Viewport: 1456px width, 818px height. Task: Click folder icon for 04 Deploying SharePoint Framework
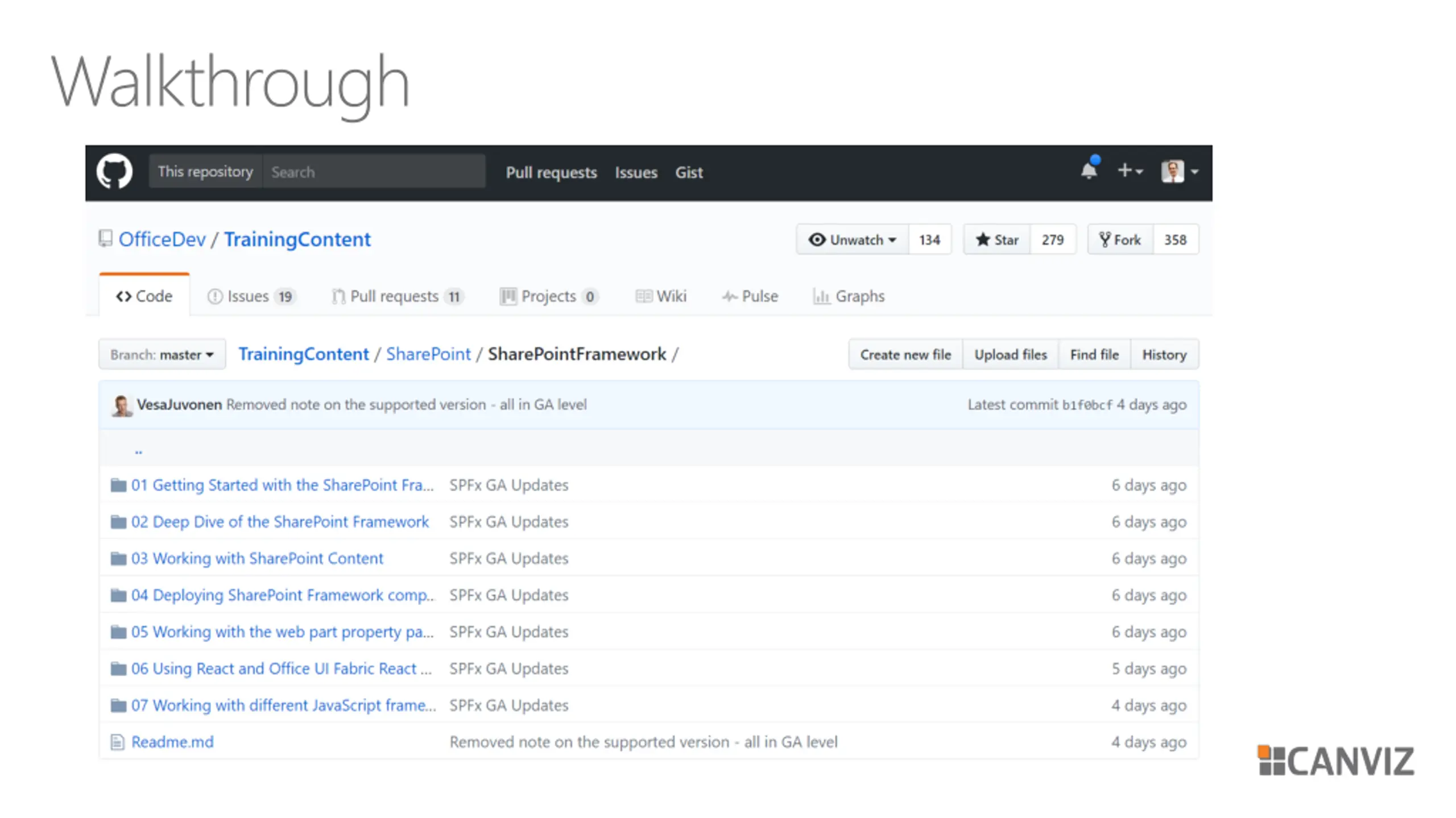point(118,595)
